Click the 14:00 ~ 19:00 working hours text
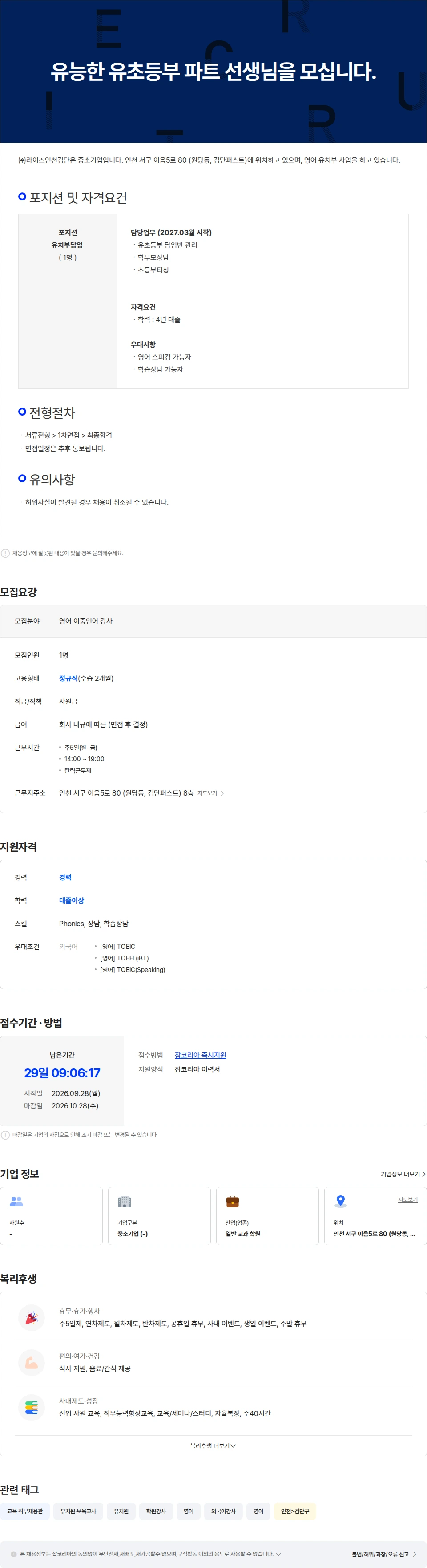427x1568 pixels. click(x=84, y=759)
